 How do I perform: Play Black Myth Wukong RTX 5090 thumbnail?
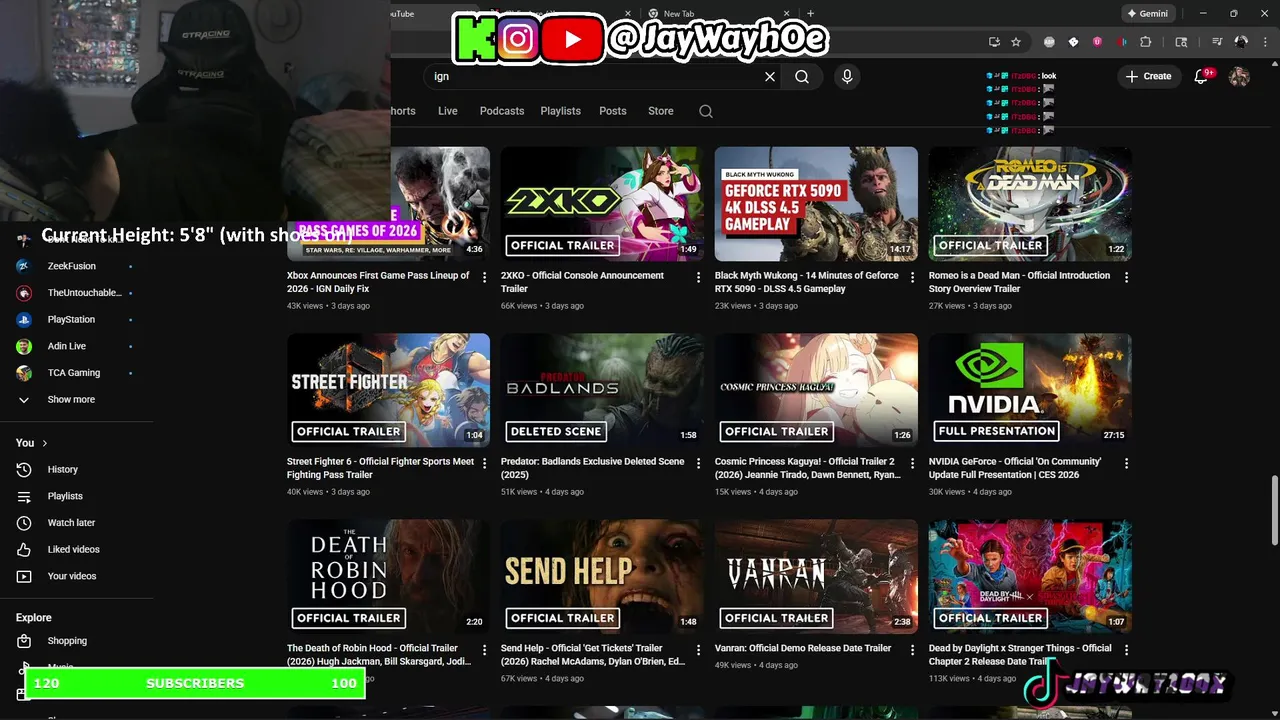click(x=816, y=204)
